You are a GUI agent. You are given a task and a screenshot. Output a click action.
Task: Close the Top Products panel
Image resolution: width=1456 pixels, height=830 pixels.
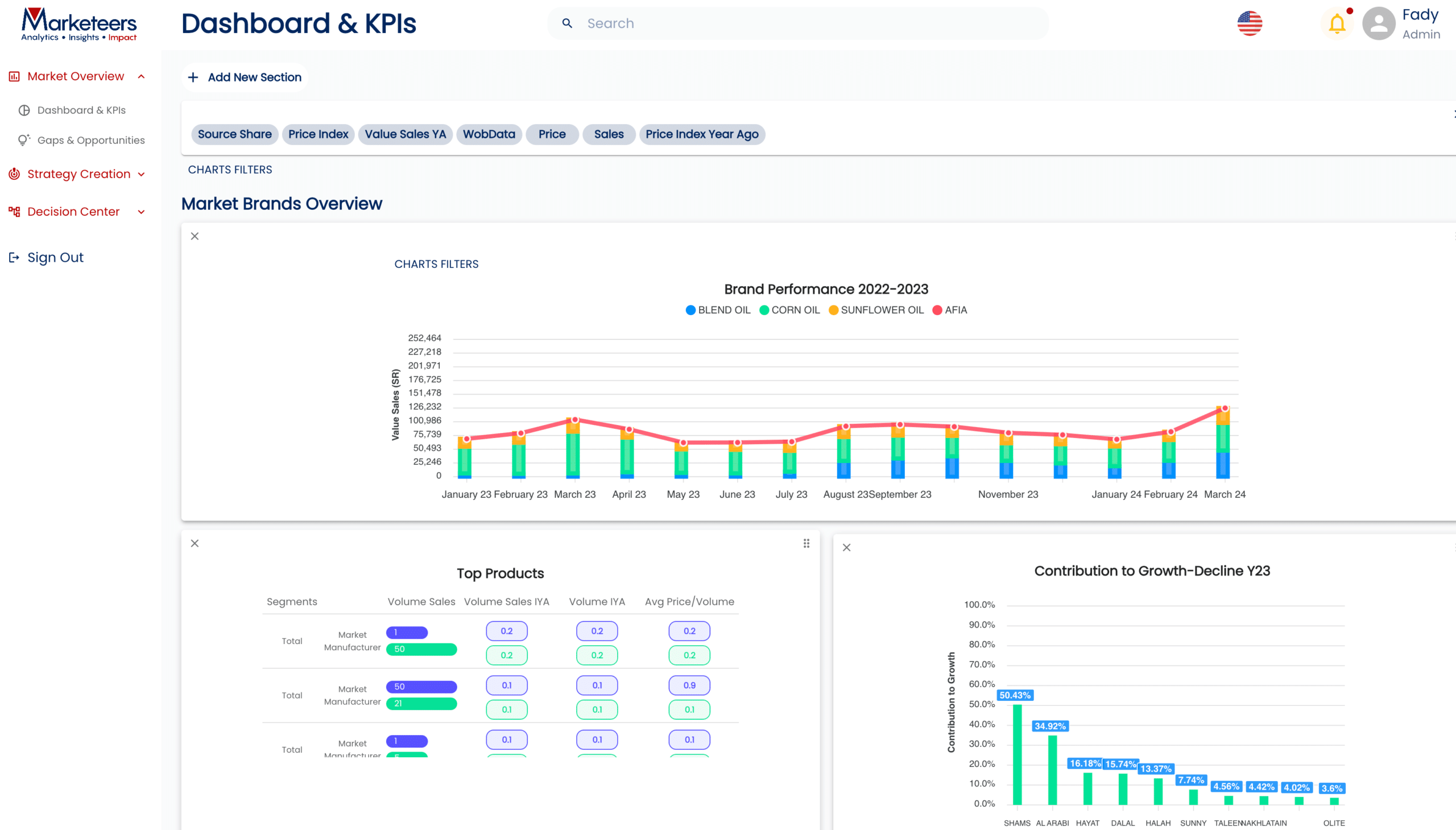tap(195, 544)
